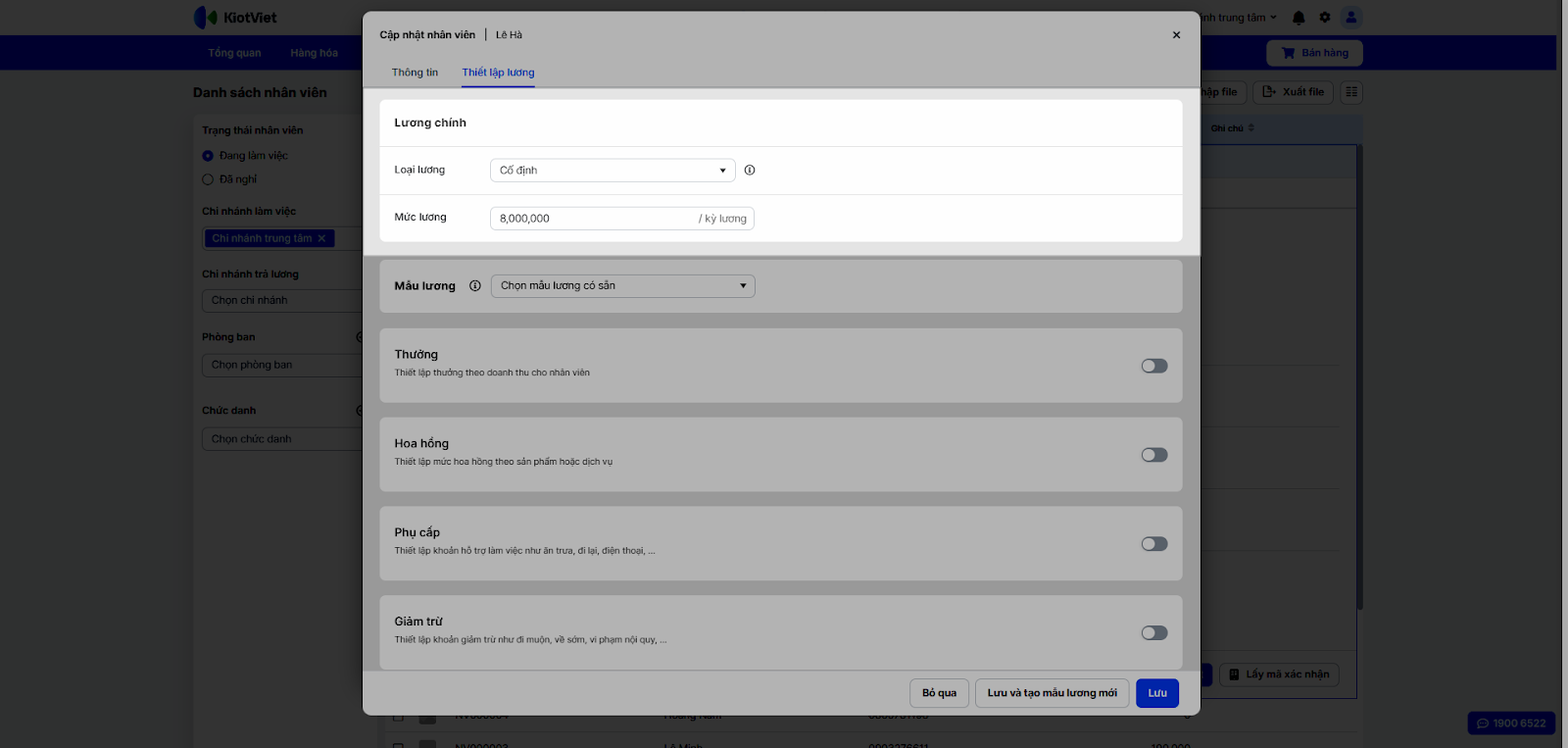
Task: Click the Bán hàng button
Action: tap(1314, 53)
